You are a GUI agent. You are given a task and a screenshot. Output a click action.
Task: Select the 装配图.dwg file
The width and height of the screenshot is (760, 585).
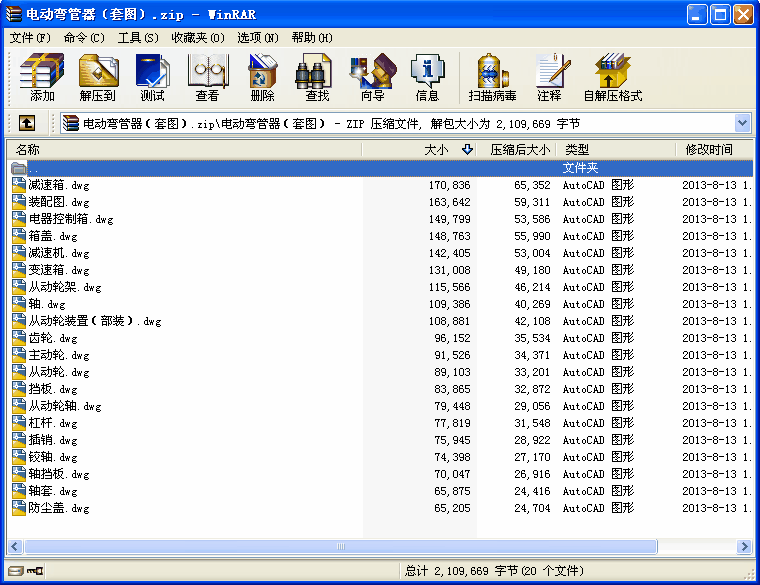[59, 202]
